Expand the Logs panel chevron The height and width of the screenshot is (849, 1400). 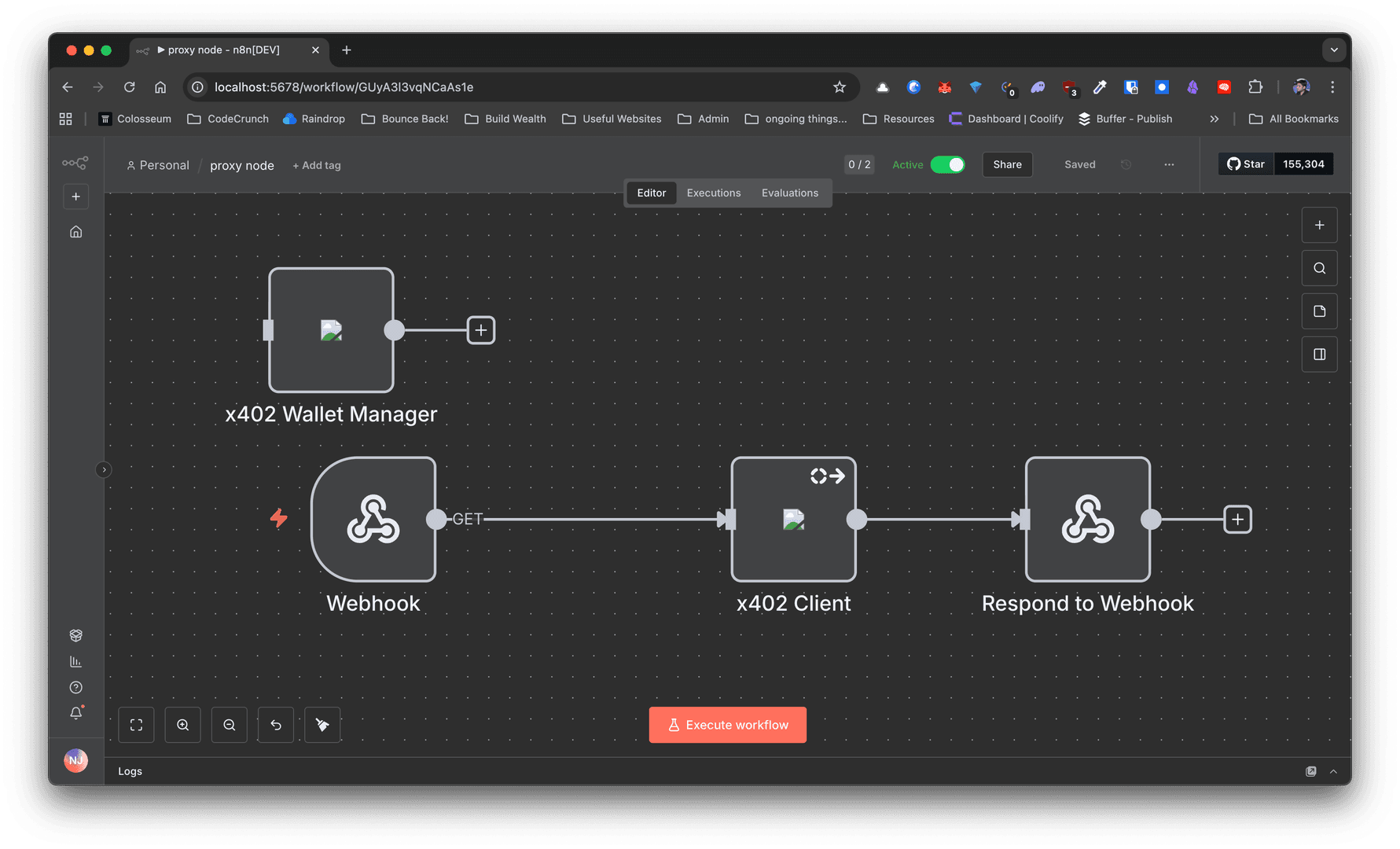1333,771
